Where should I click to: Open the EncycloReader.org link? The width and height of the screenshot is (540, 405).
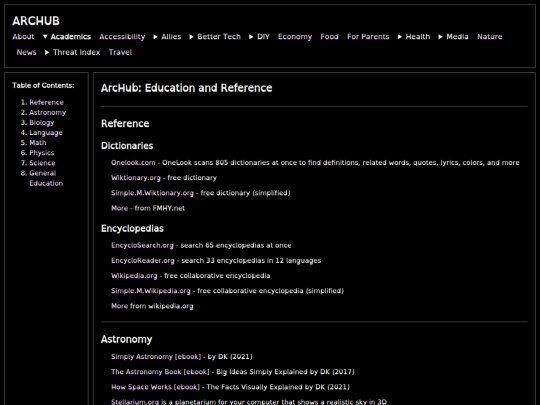coord(143,260)
